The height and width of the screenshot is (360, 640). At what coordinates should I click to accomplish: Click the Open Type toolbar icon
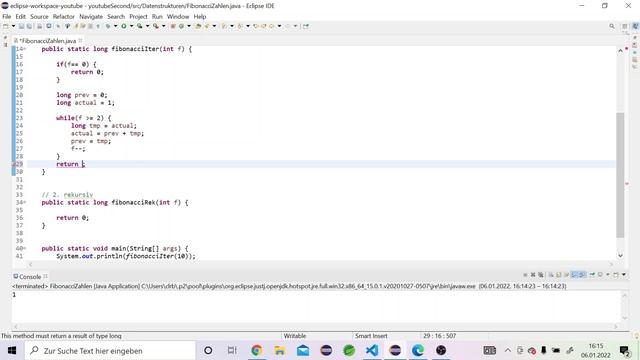pyautogui.click(x=198, y=26)
